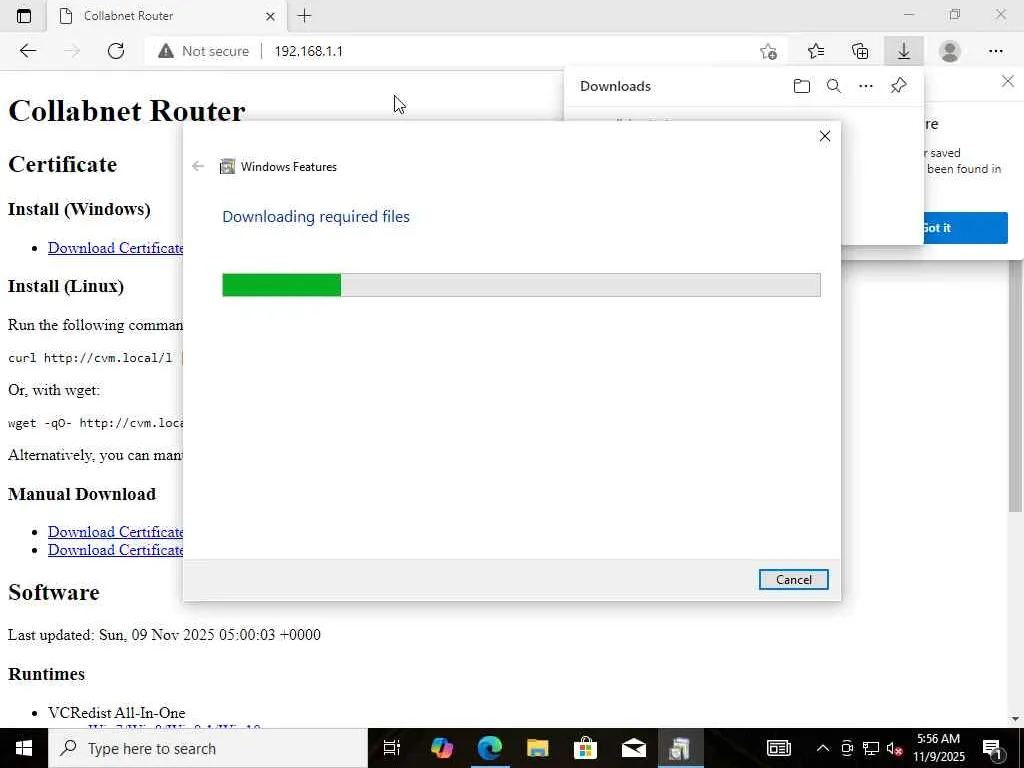Click first Download Certificate link under Manual Download
The height and width of the screenshot is (768, 1024).
click(116, 532)
